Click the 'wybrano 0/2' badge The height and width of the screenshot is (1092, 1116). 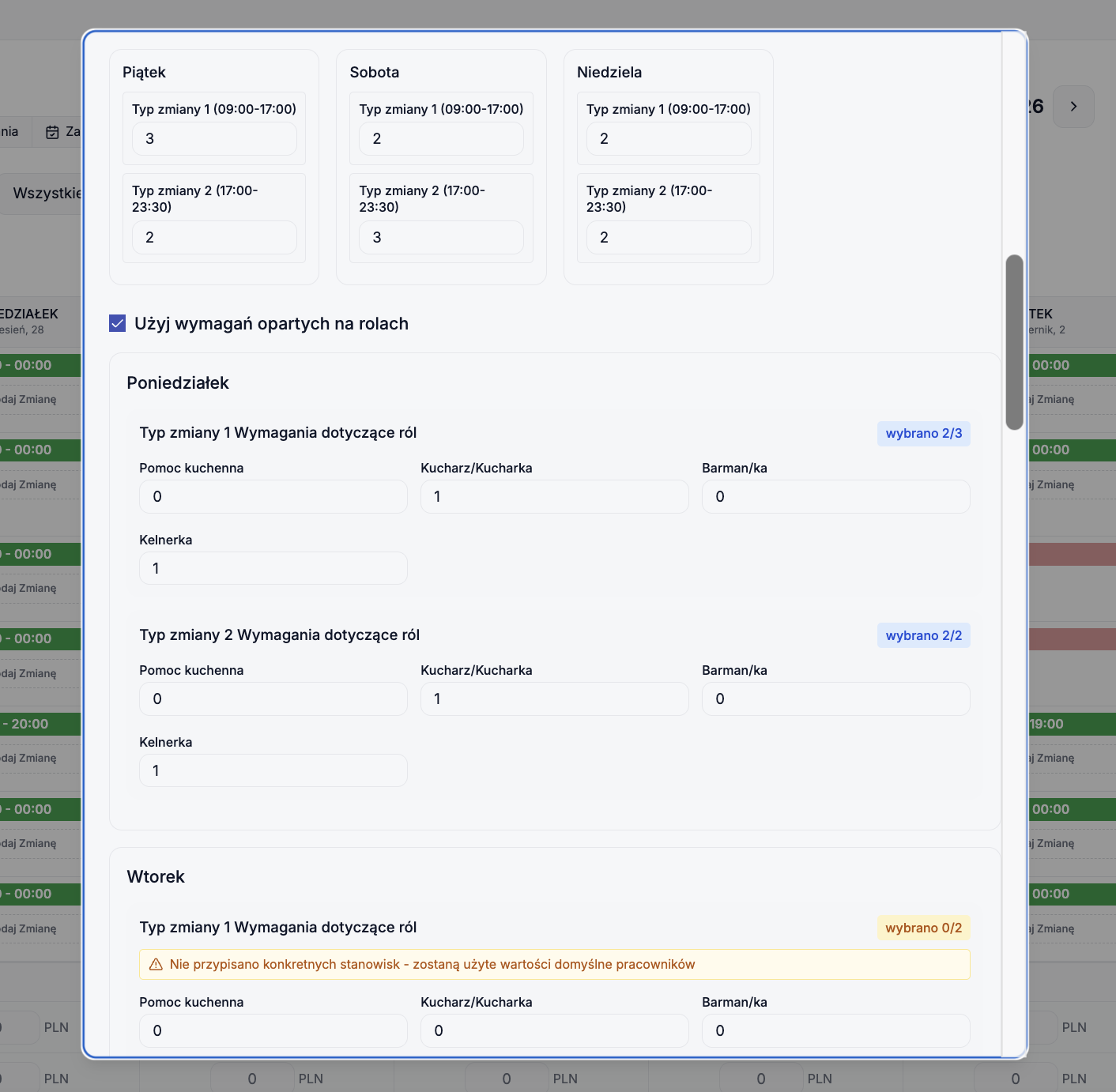(x=924, y=928)
